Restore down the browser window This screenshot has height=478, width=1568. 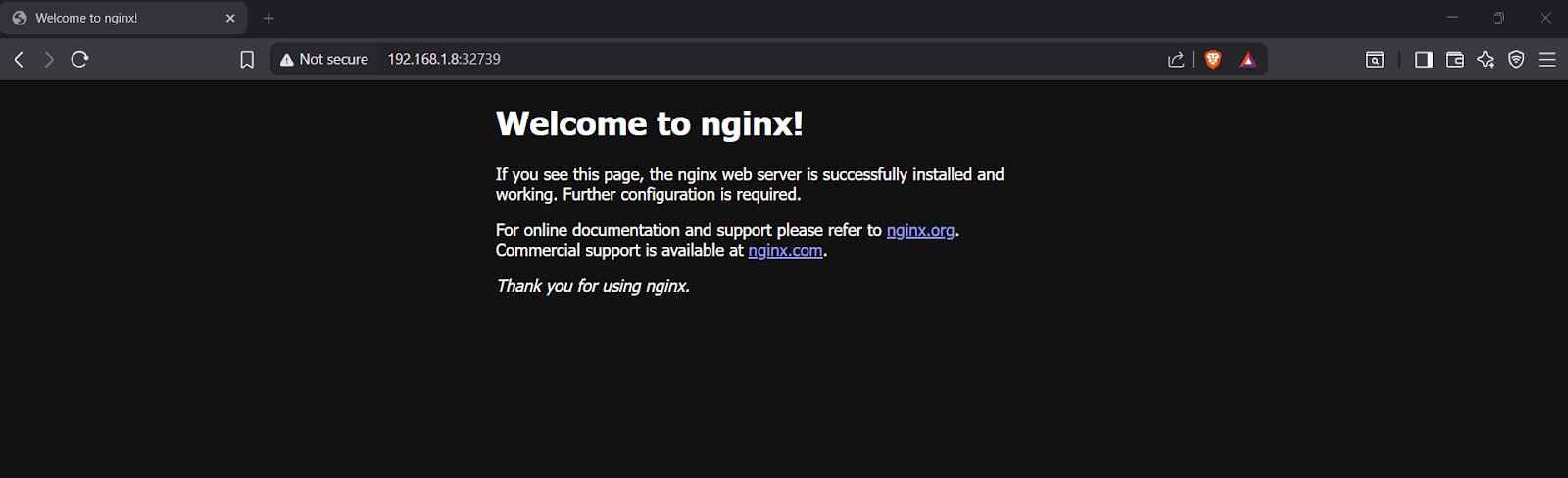coord(1498,18)
